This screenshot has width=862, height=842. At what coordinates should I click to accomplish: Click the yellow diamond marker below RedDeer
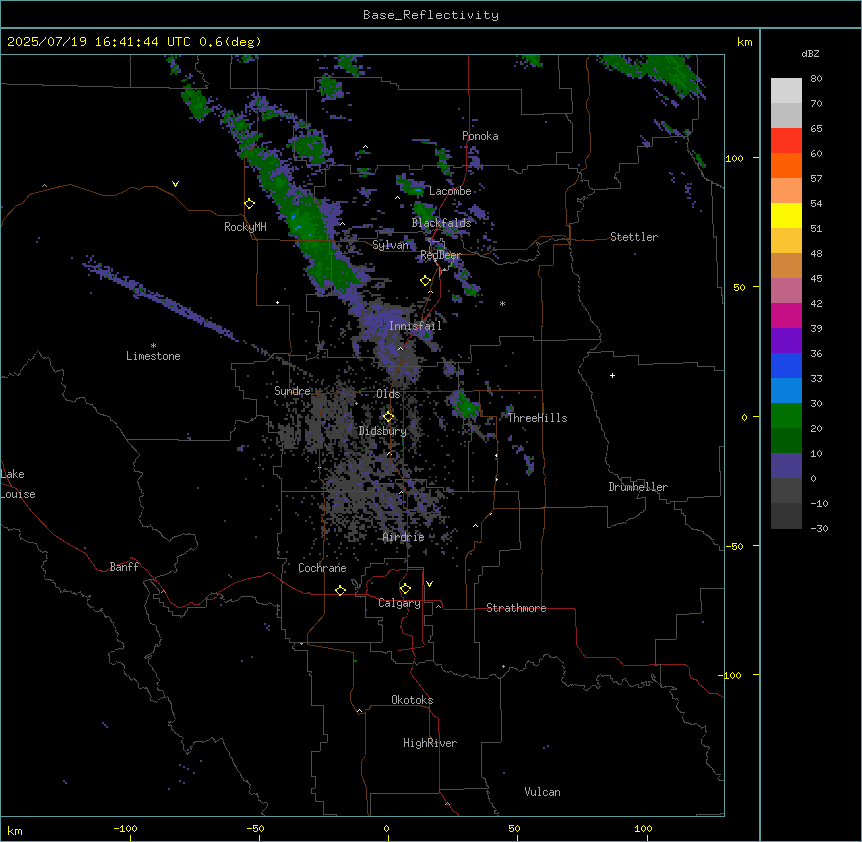click(x=426, y=281)
